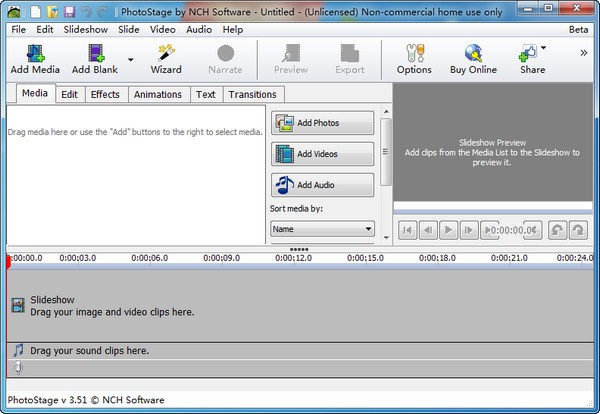Click the Add Videos button

[x=323, y=154]
